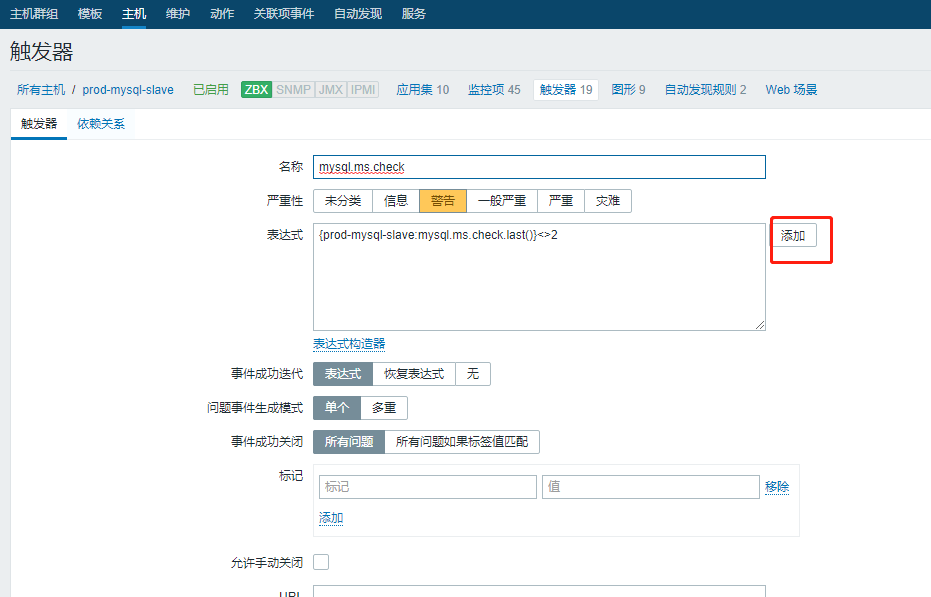Image resolution: width=931 pixels, height=597 pixels.
Task: Open the 模板 menu item
Action: pos(90,14)
